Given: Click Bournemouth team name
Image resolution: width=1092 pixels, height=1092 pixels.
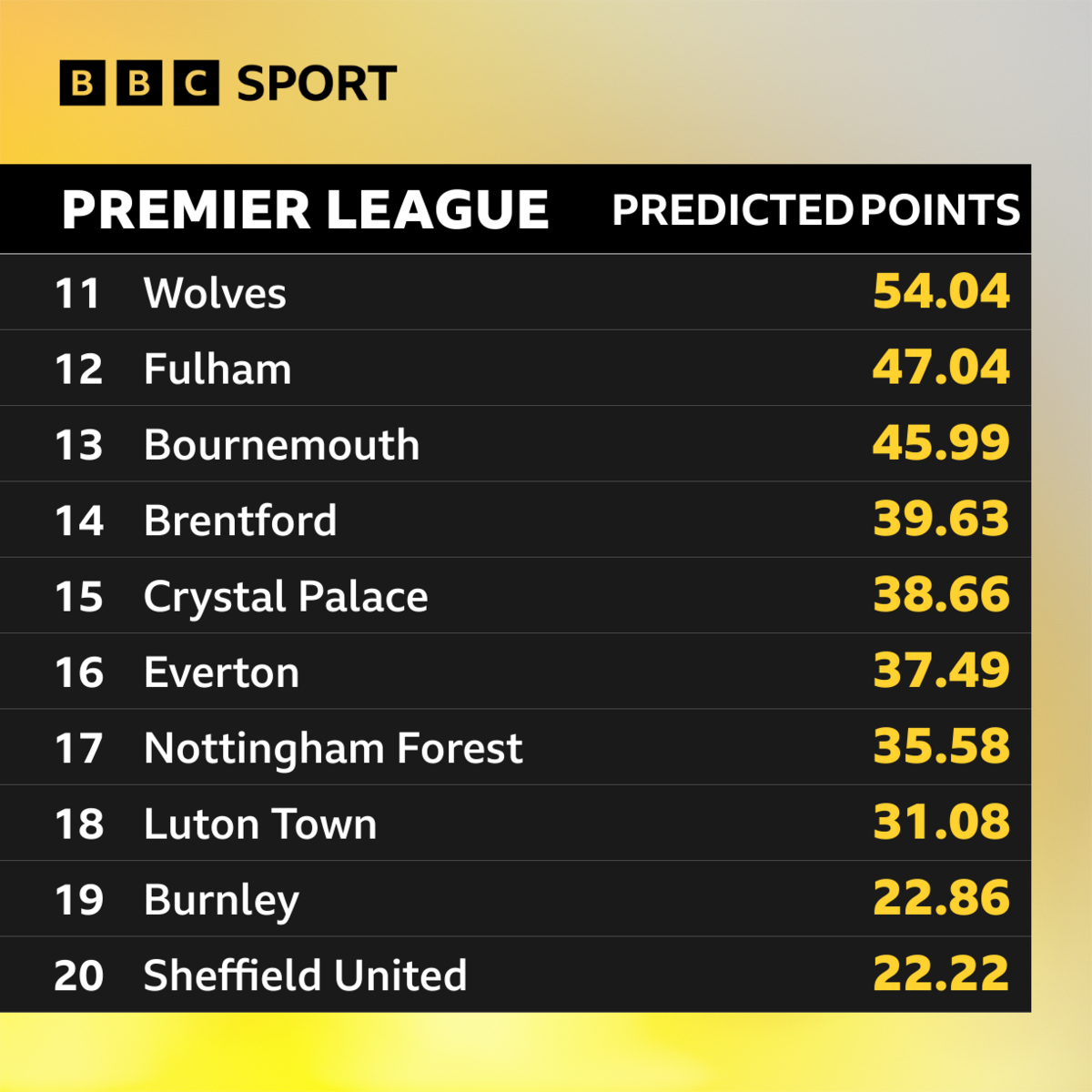Looking at the screenshot, I should click(282, 445).
